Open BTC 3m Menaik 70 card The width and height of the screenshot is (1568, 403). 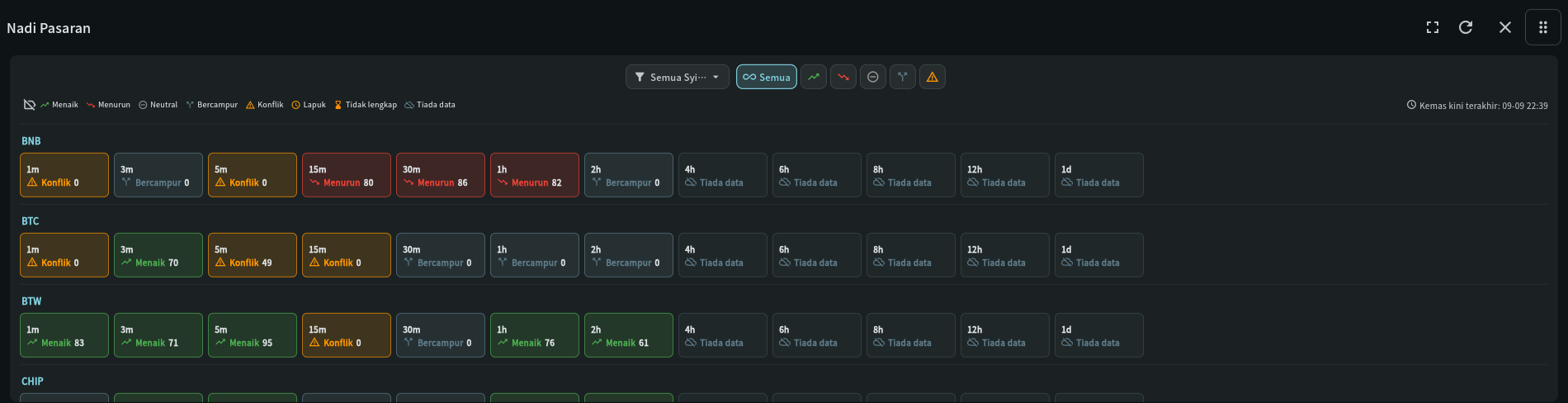pyautogui.click(x=158, y=255)
